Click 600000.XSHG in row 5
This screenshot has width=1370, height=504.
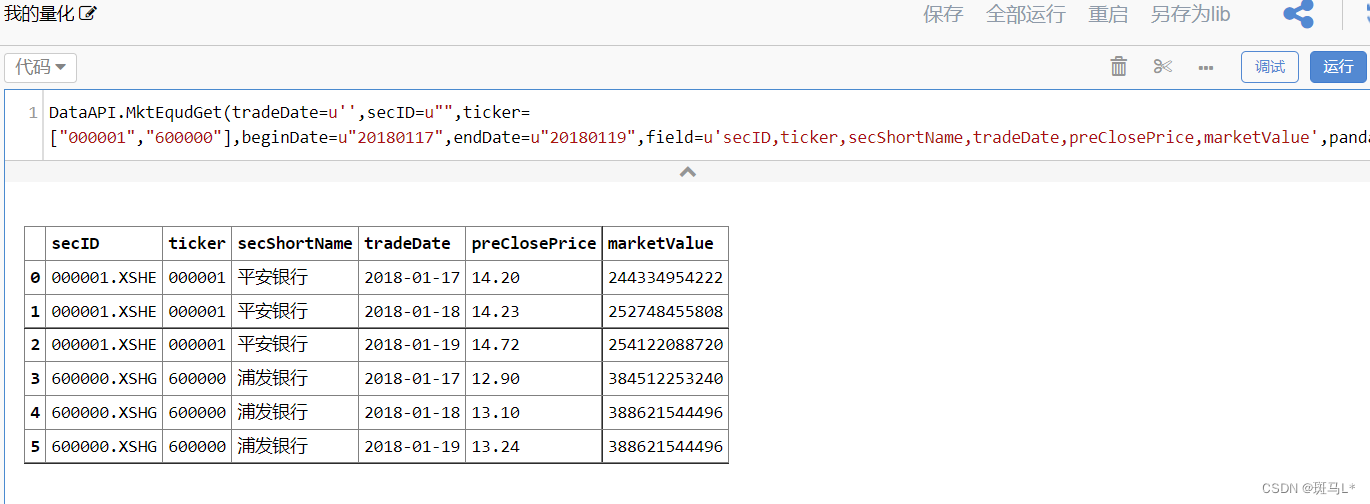point(104,447)
